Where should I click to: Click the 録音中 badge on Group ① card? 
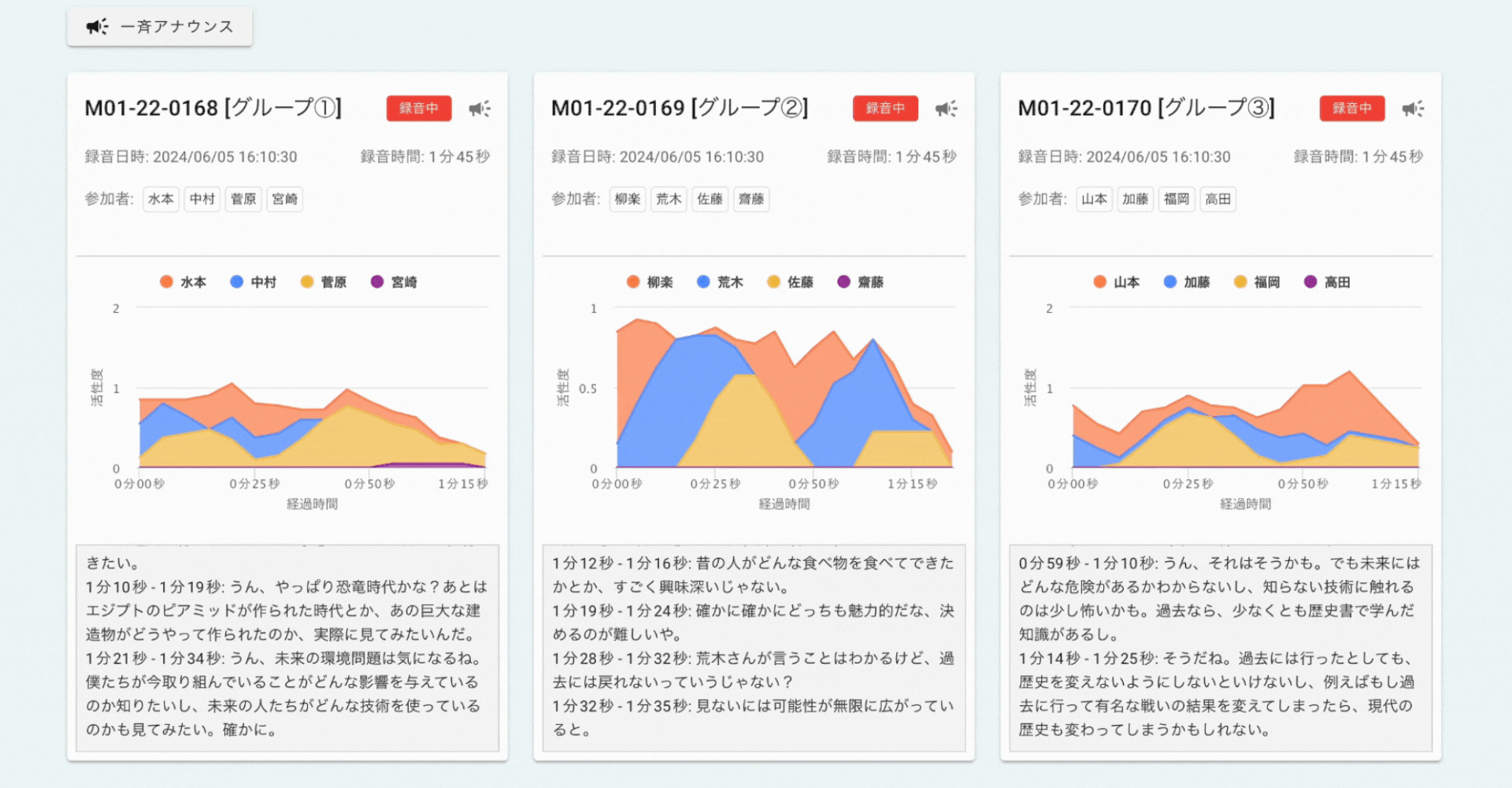pyautogui.click(x=418, y=109)
